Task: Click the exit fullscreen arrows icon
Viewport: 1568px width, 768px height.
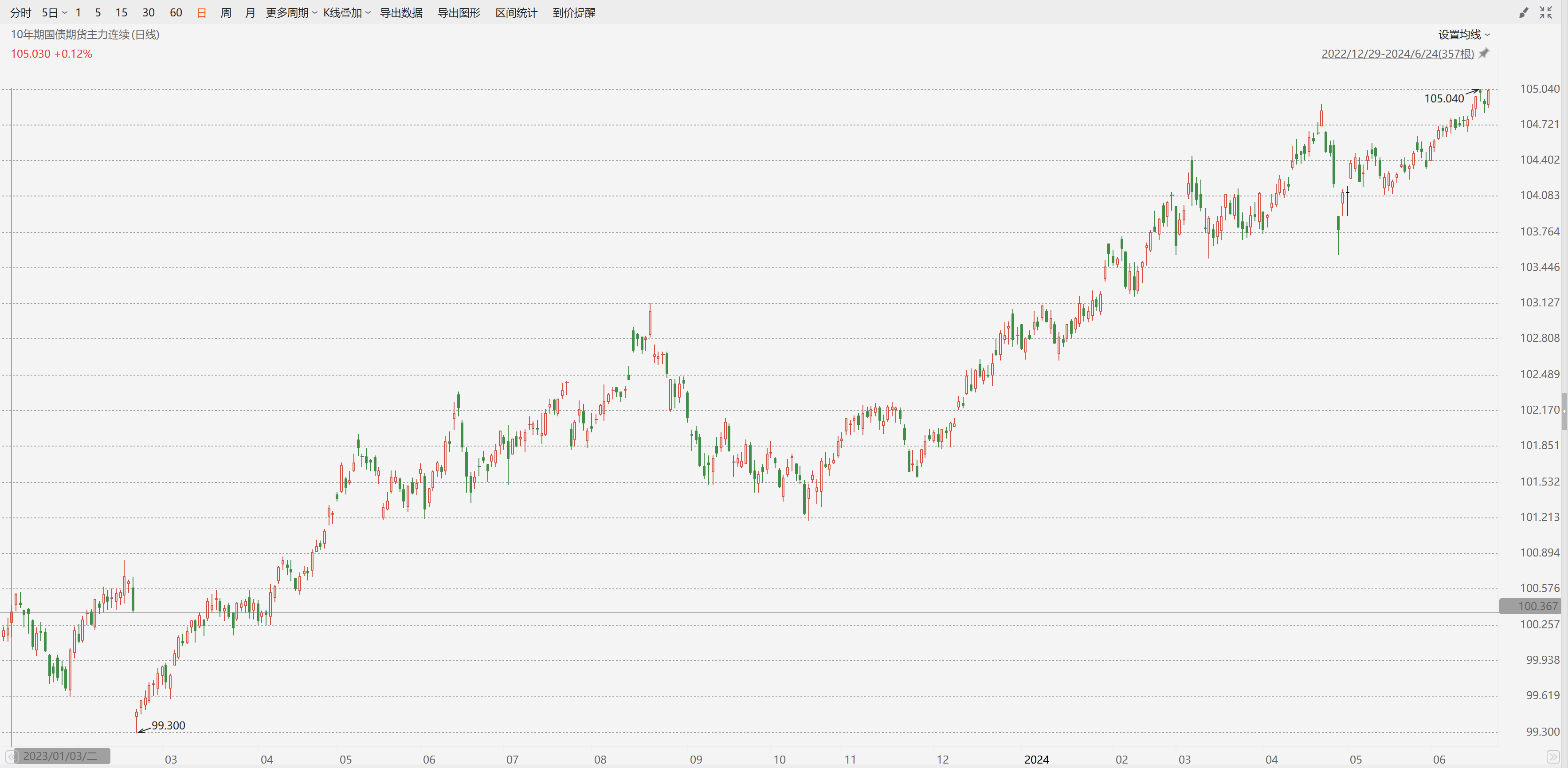Action: pyautogui.click(x=1545, y=13)
